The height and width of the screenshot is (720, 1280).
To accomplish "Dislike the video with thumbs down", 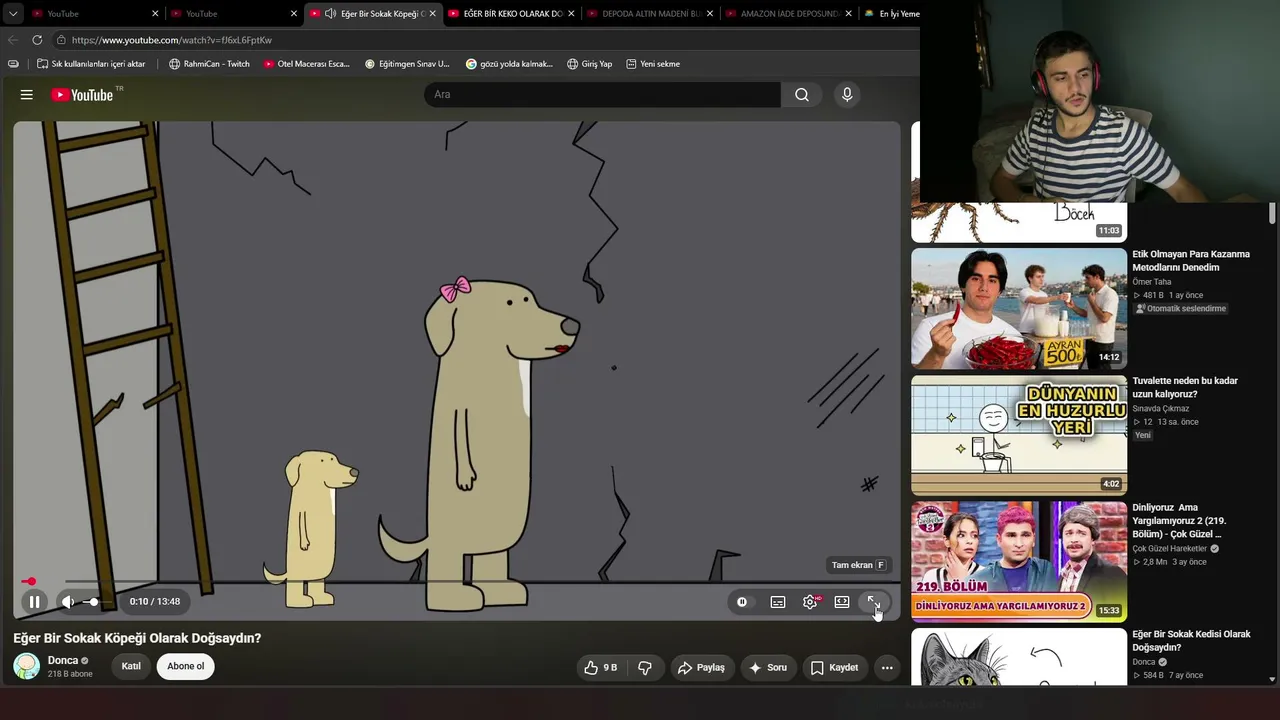I will [645, 668].
